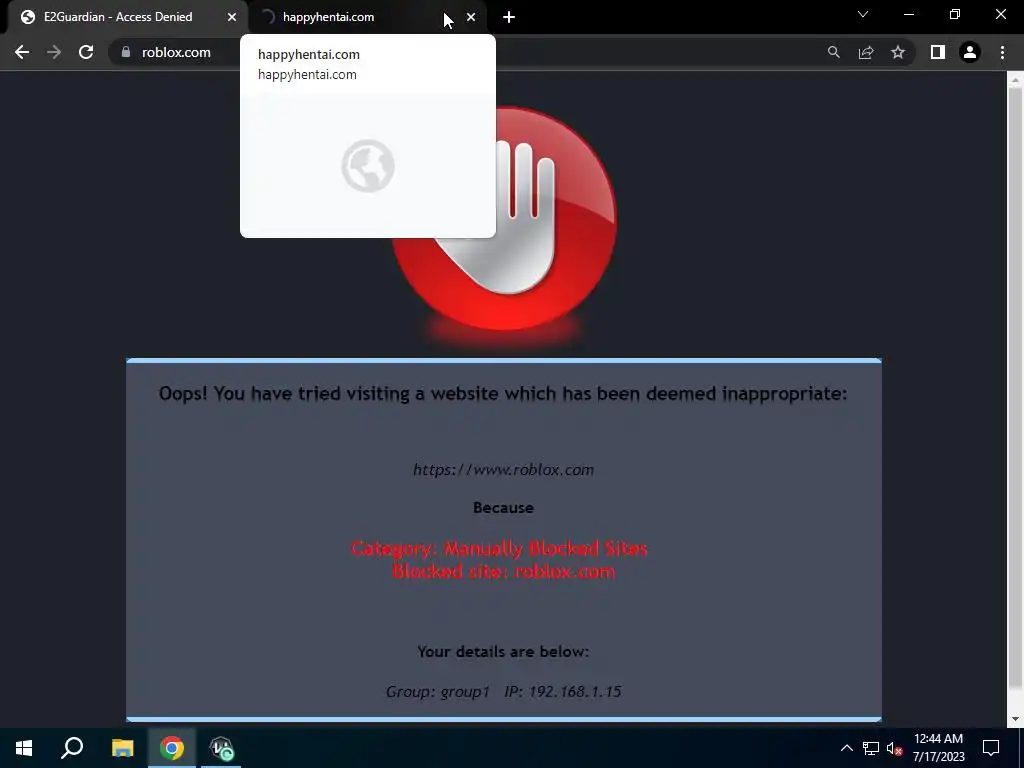
Task: Show hidden system tray icons
Action: (x=846, y=748)
